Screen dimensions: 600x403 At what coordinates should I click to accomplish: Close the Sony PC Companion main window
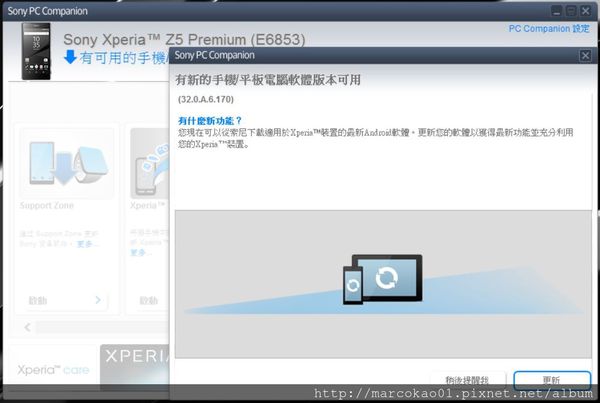pos(585,11)
